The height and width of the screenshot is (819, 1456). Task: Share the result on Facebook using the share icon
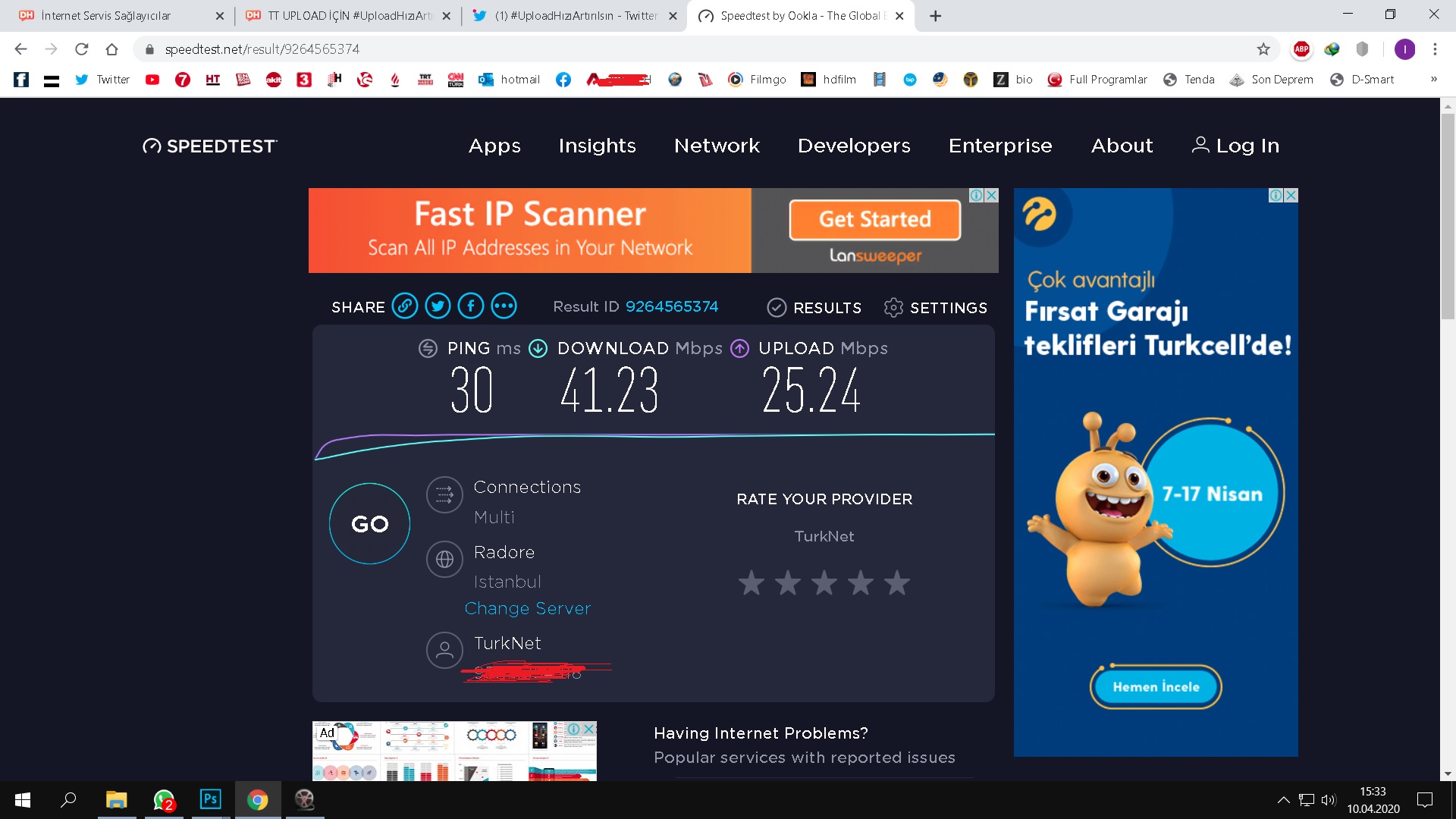[x=471, y=306]
